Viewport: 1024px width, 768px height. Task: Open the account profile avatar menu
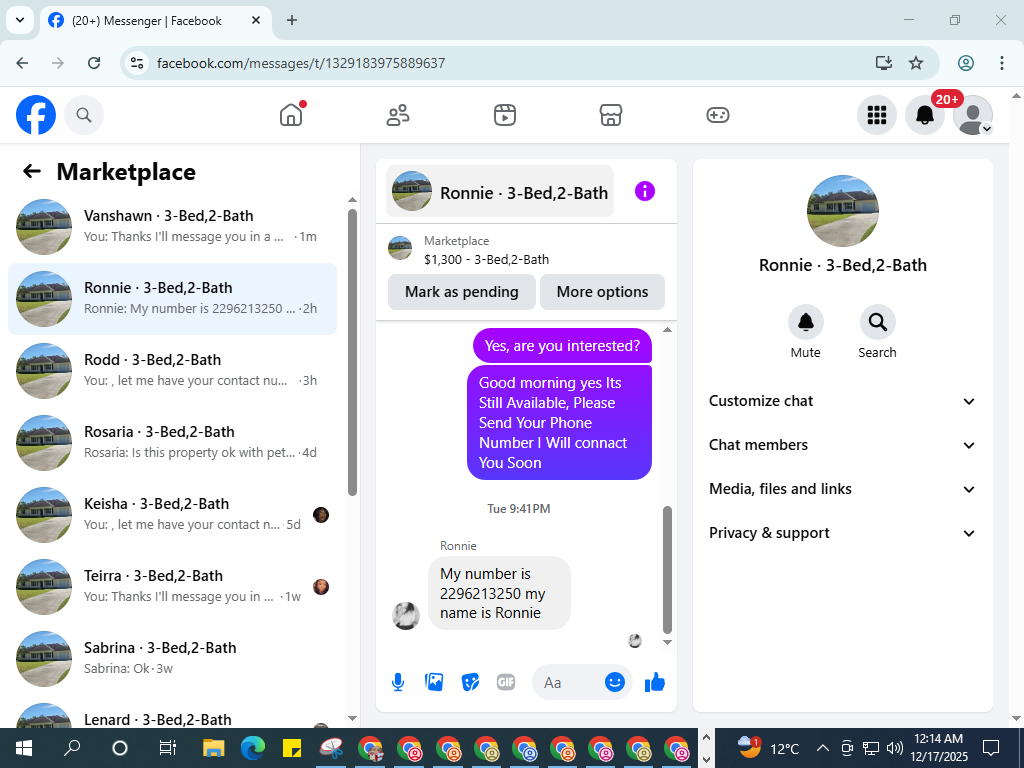point(972,115)
